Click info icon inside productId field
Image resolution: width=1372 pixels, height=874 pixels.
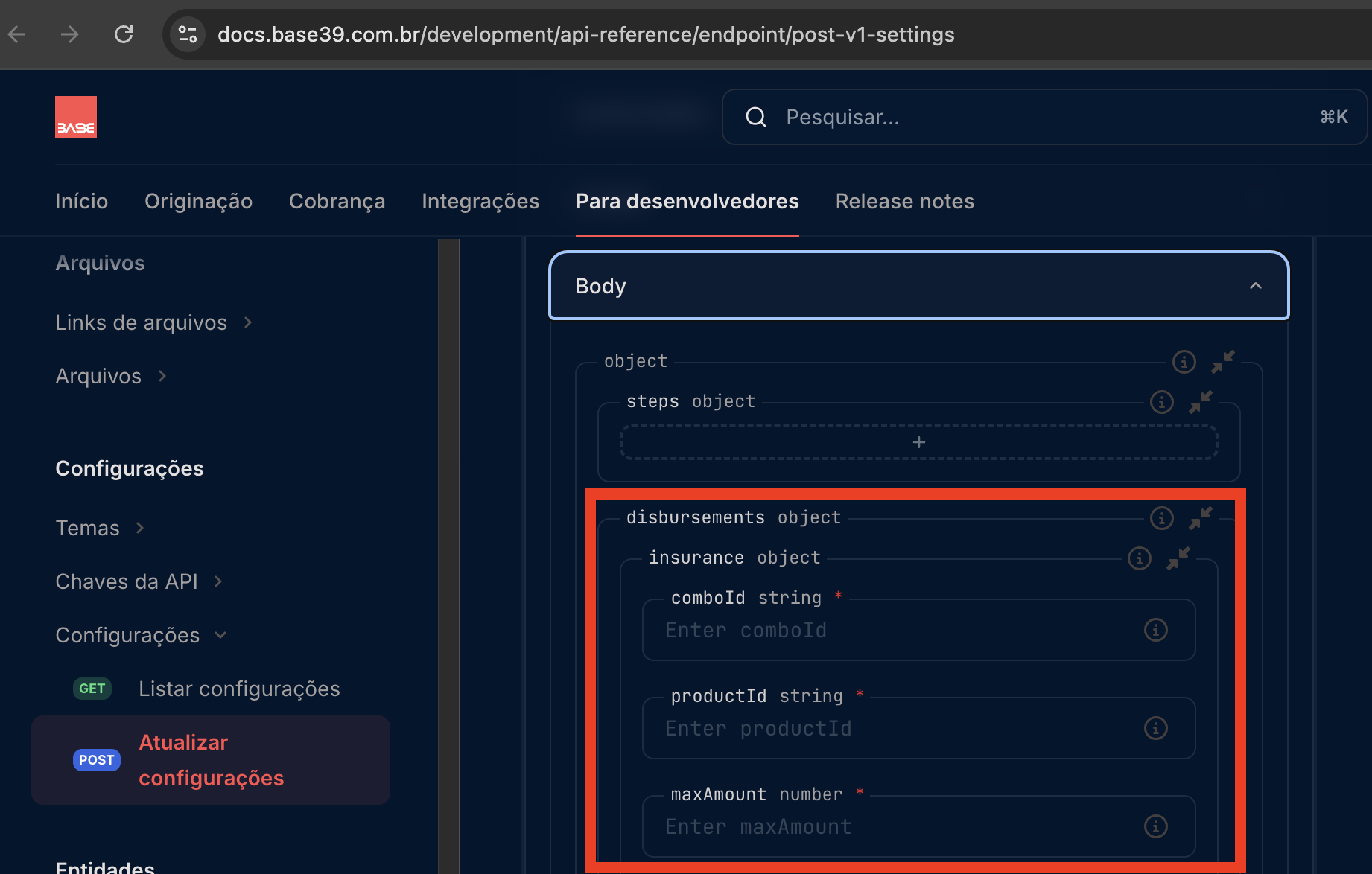coord(1155,728)
